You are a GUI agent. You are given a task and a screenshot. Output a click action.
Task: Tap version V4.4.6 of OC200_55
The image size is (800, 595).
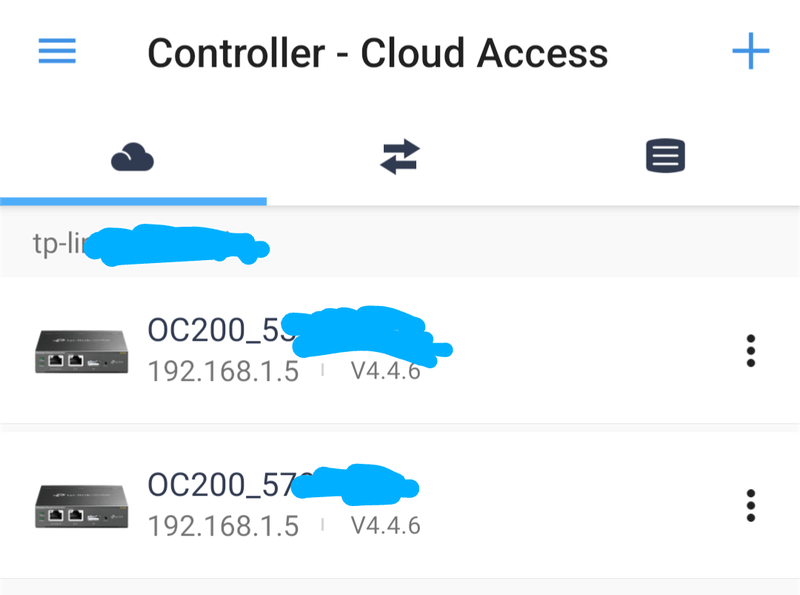tap(385, 372)
